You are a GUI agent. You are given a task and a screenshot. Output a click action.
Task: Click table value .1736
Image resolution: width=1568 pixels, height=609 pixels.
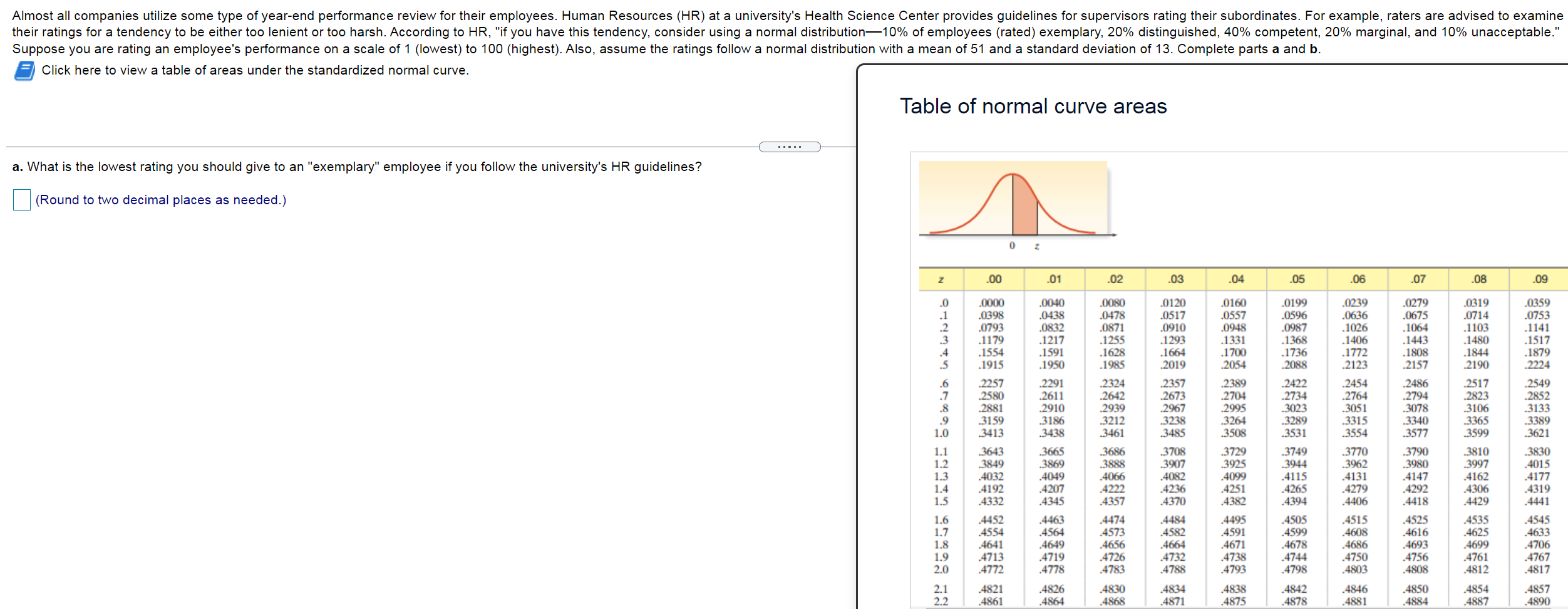1295,353
